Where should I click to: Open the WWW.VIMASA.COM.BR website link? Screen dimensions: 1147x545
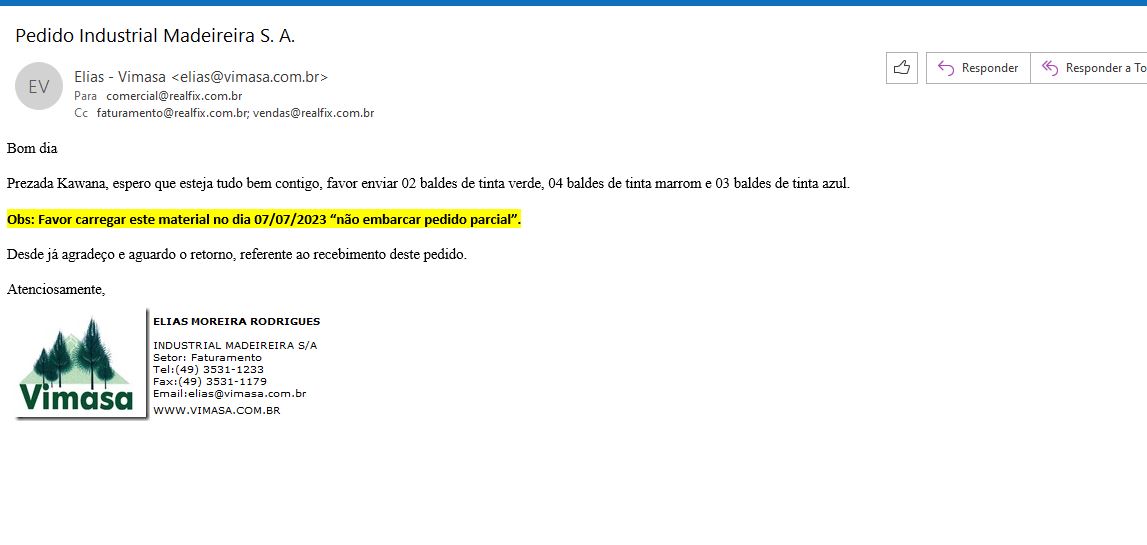click(x=216, y=410)
